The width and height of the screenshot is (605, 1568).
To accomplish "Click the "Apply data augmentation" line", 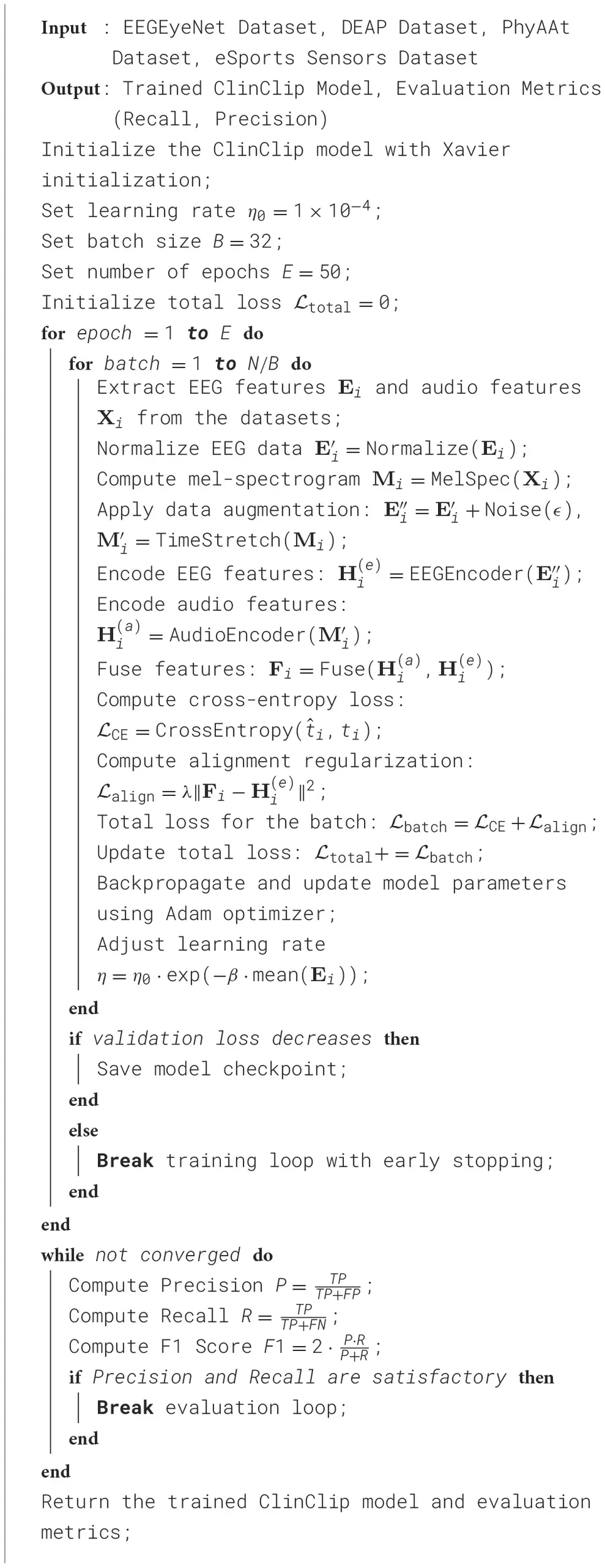I will click(339, 510).
